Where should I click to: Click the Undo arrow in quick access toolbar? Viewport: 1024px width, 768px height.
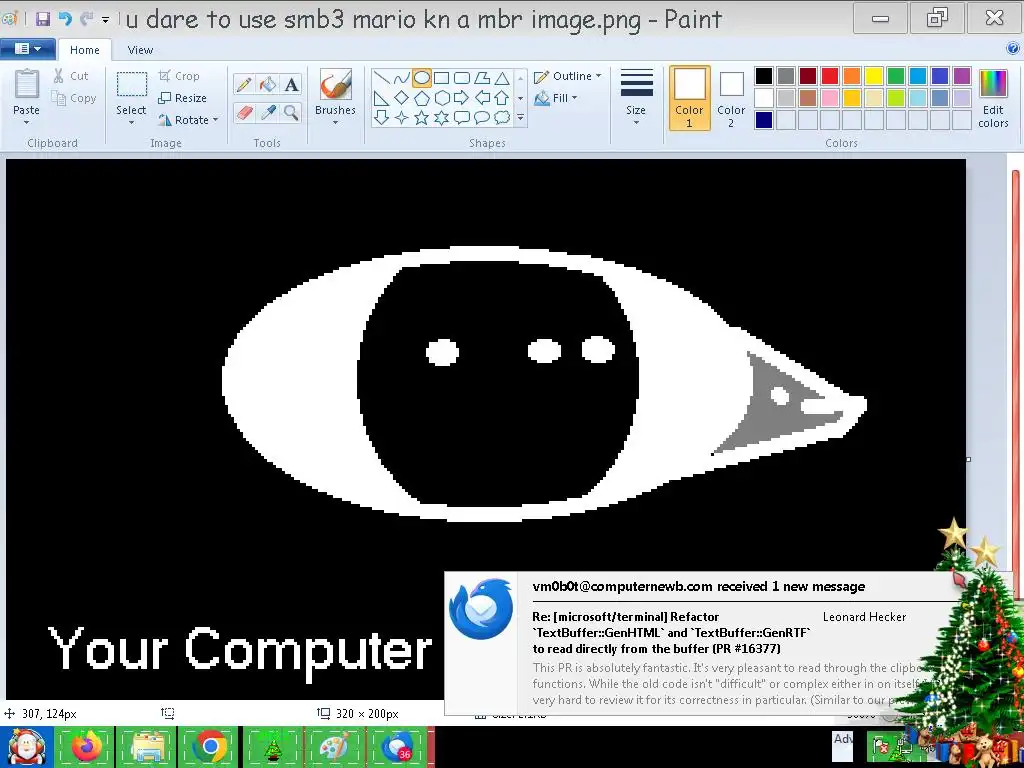[x=65, y=19]
